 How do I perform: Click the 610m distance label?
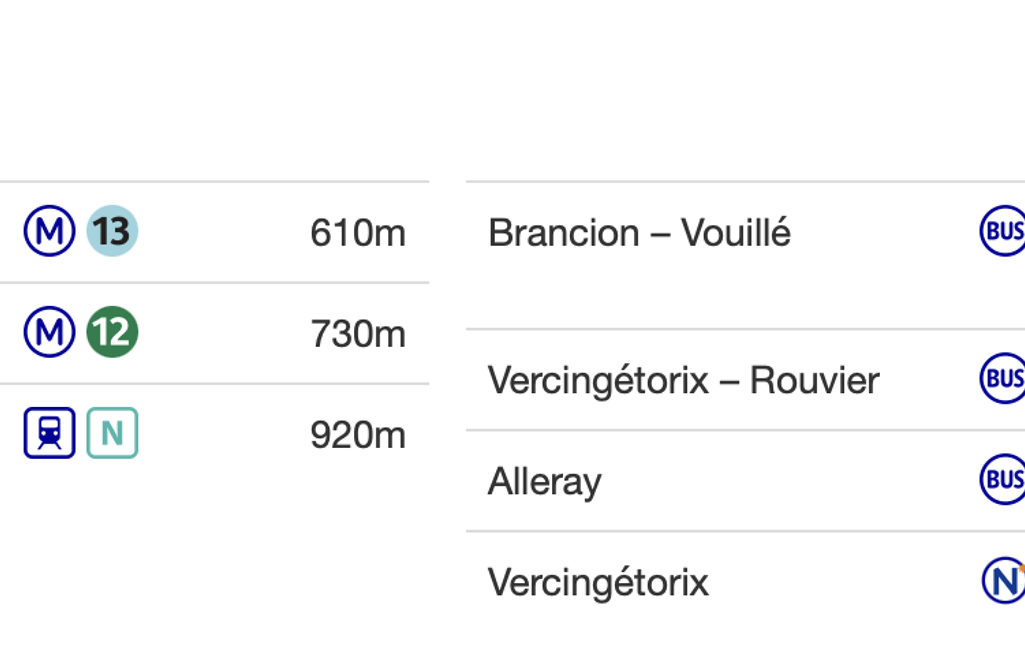(357, 233)
